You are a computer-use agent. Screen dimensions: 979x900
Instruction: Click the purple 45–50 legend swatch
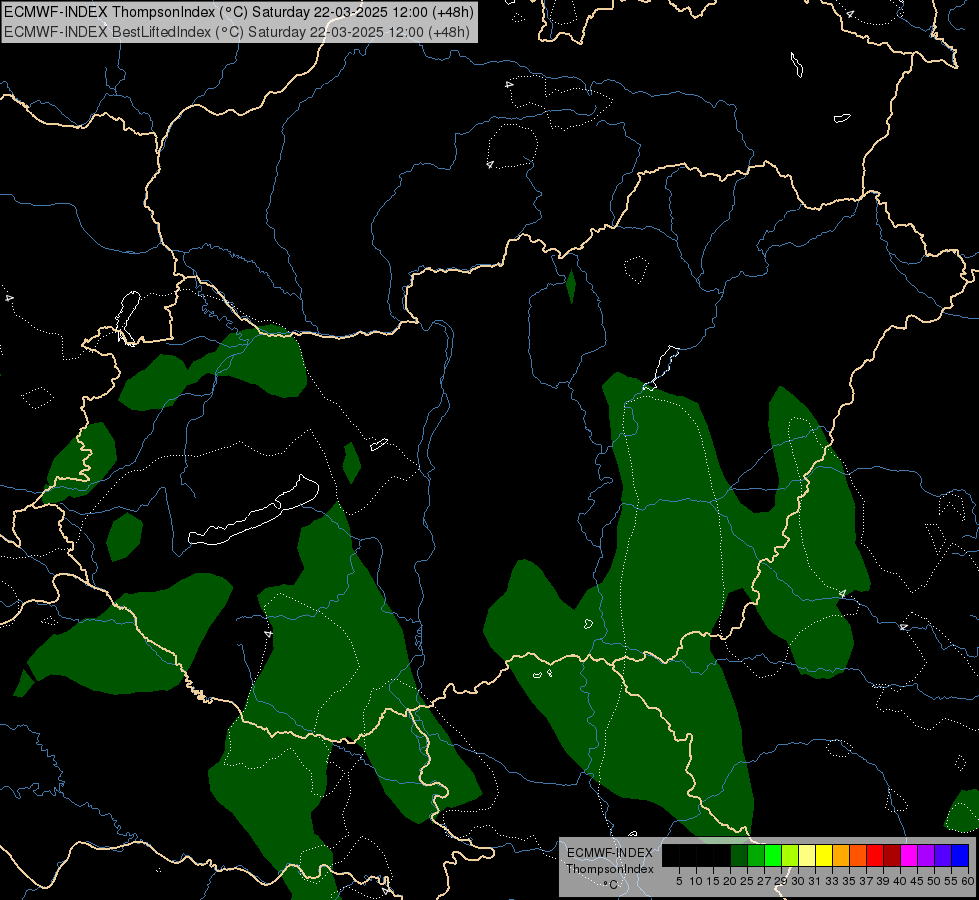[926, 855]
